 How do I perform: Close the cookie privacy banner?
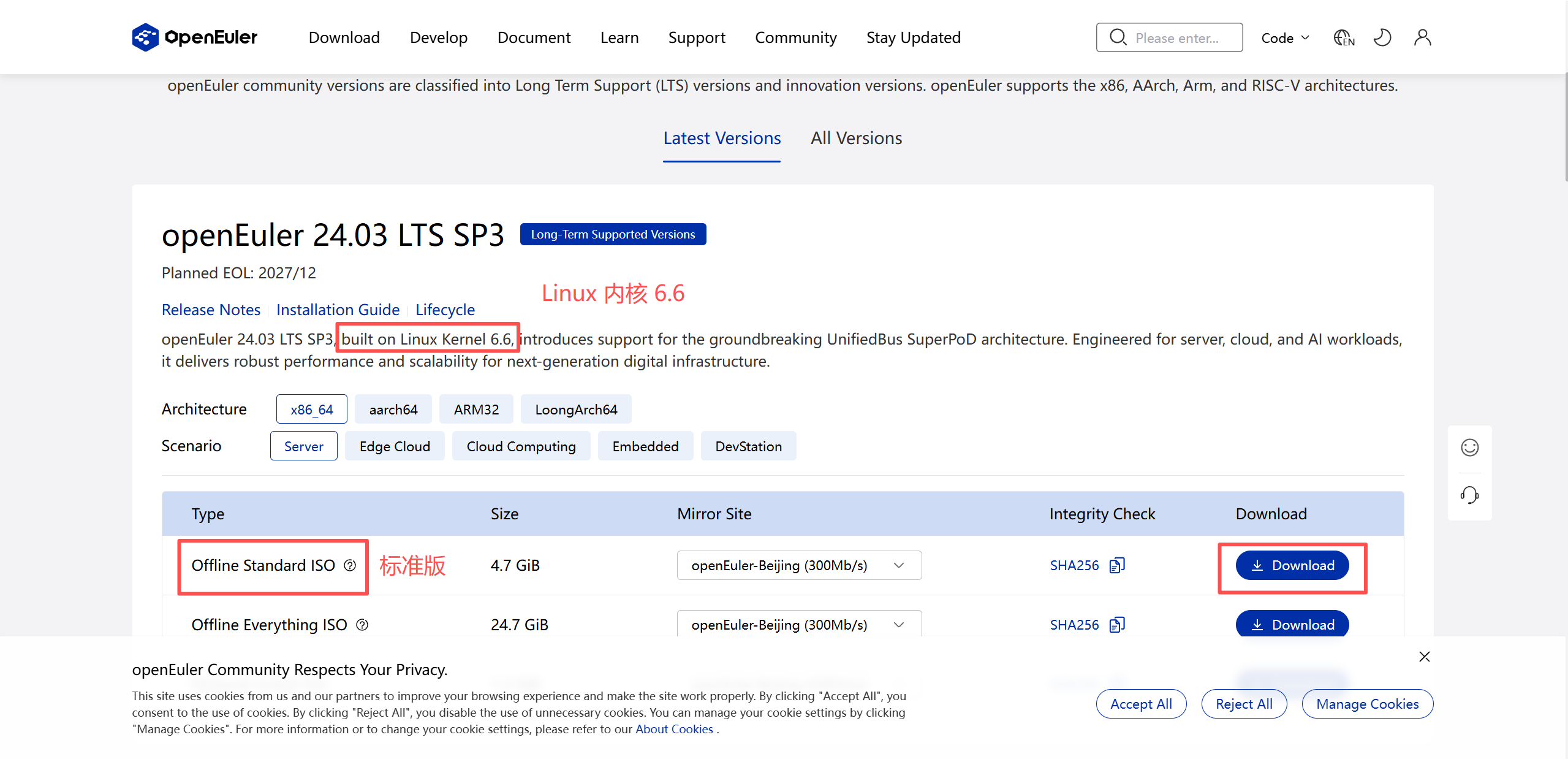tap(1424, 657)
